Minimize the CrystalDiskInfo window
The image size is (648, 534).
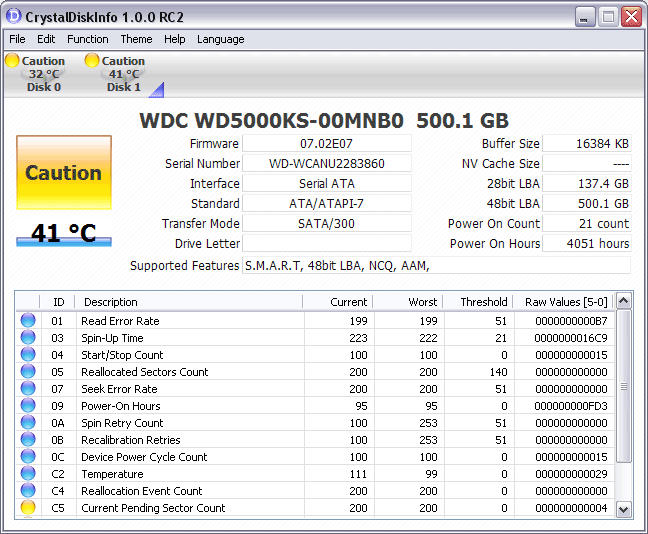pyautogui.click(x=584, y=17)
